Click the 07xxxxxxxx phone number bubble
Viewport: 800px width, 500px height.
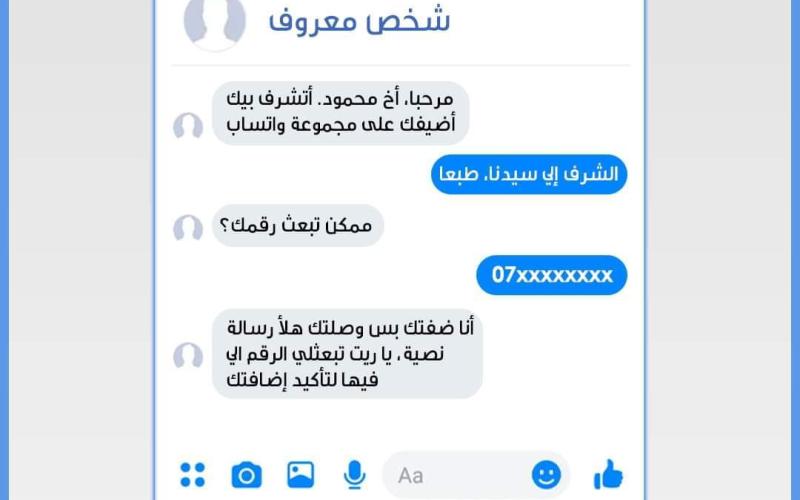[552, 275]
